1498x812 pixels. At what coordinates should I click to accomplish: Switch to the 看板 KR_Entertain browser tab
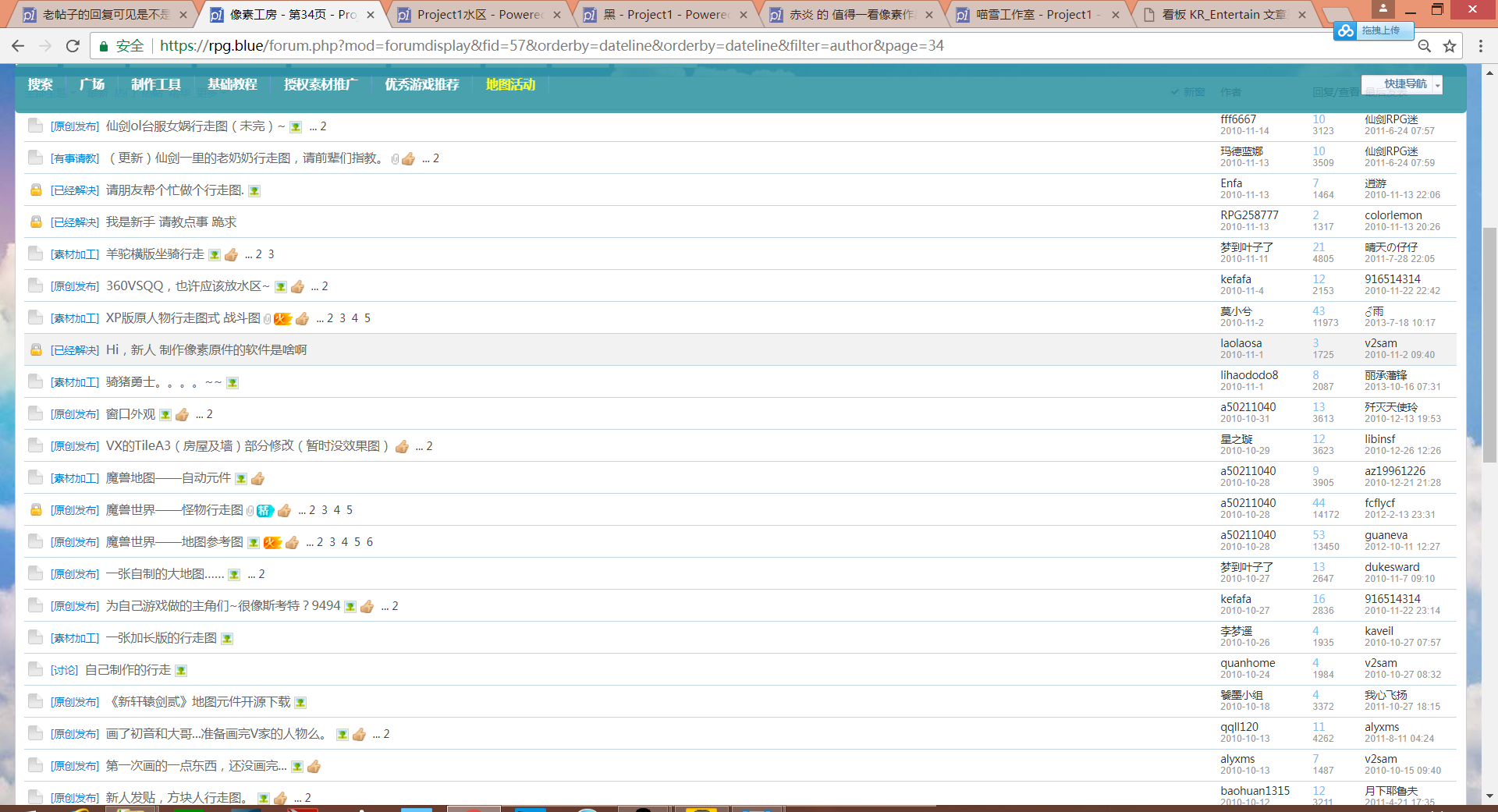[1224, 14]
